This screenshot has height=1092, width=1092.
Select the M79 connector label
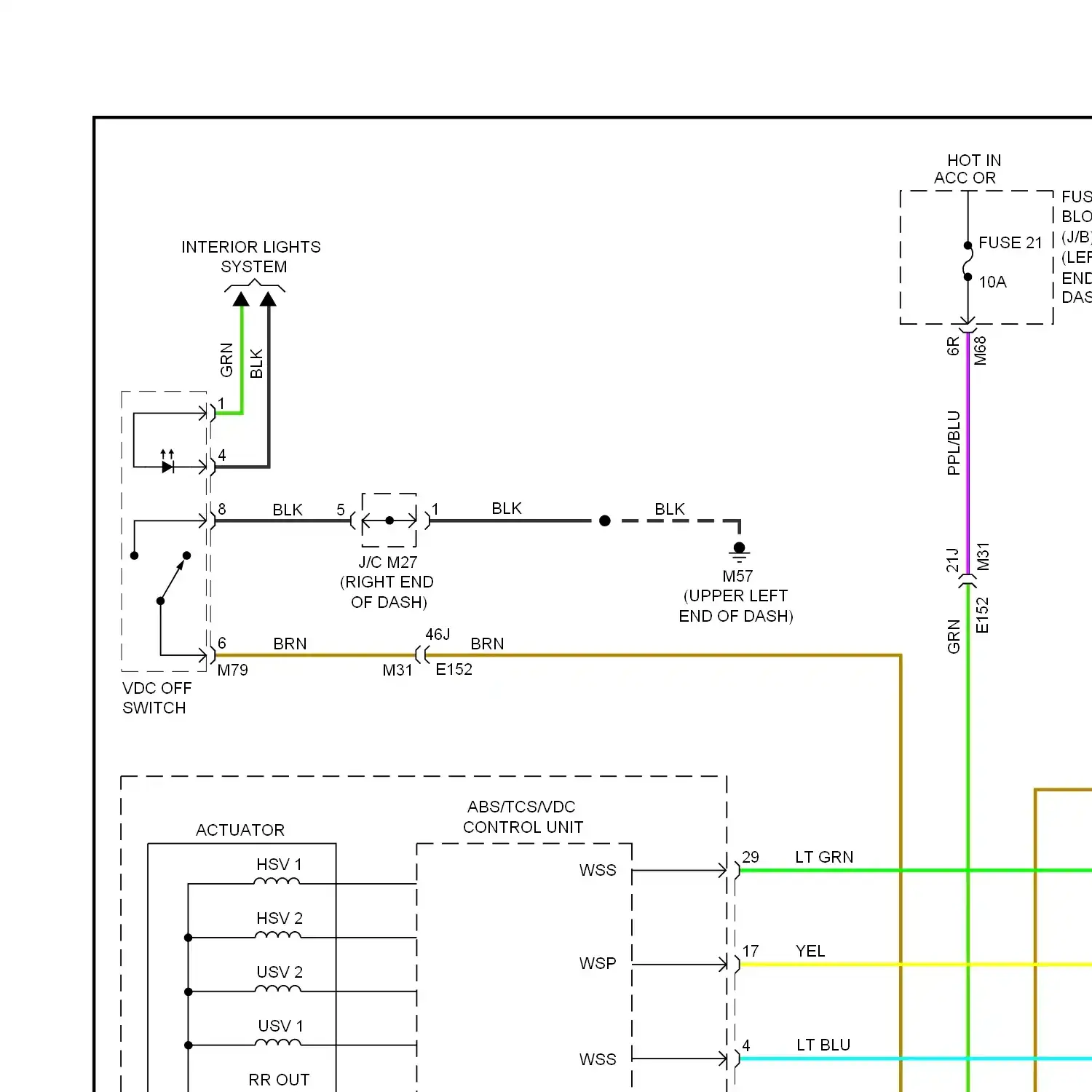point(233,670)
